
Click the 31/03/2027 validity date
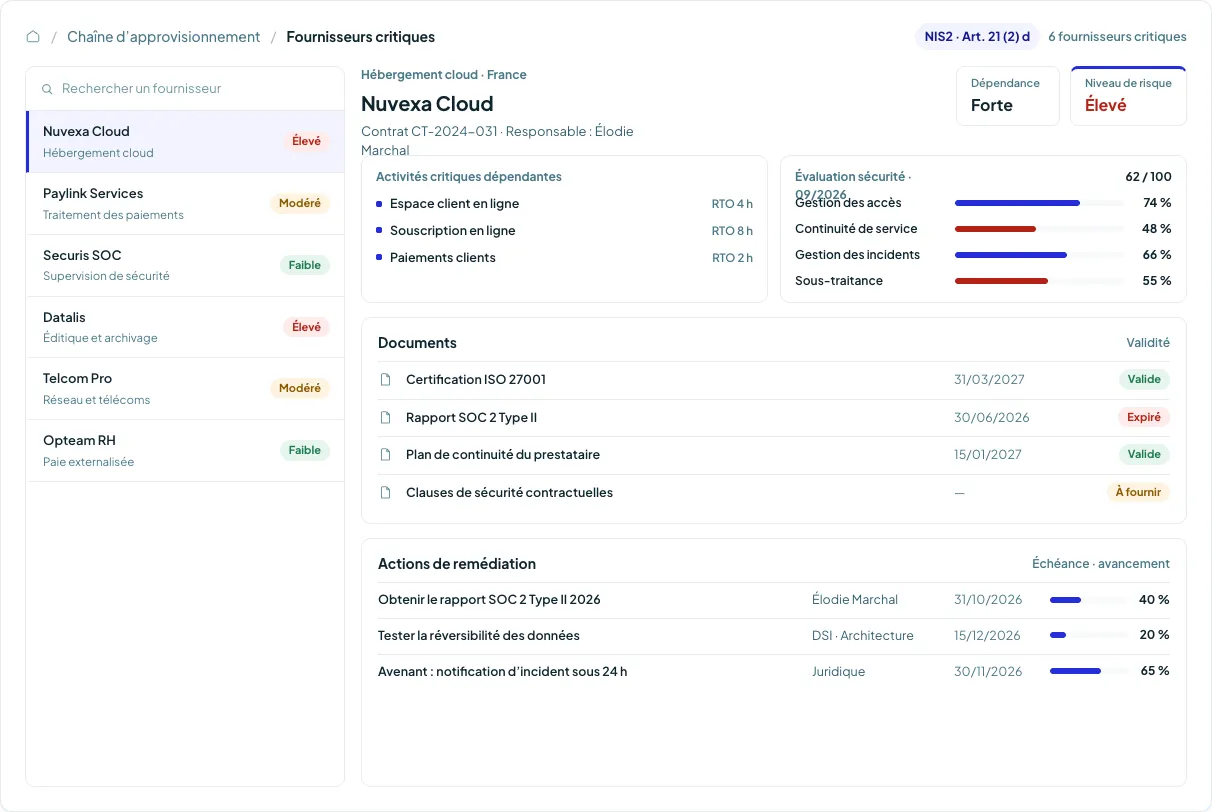point(989,380)
